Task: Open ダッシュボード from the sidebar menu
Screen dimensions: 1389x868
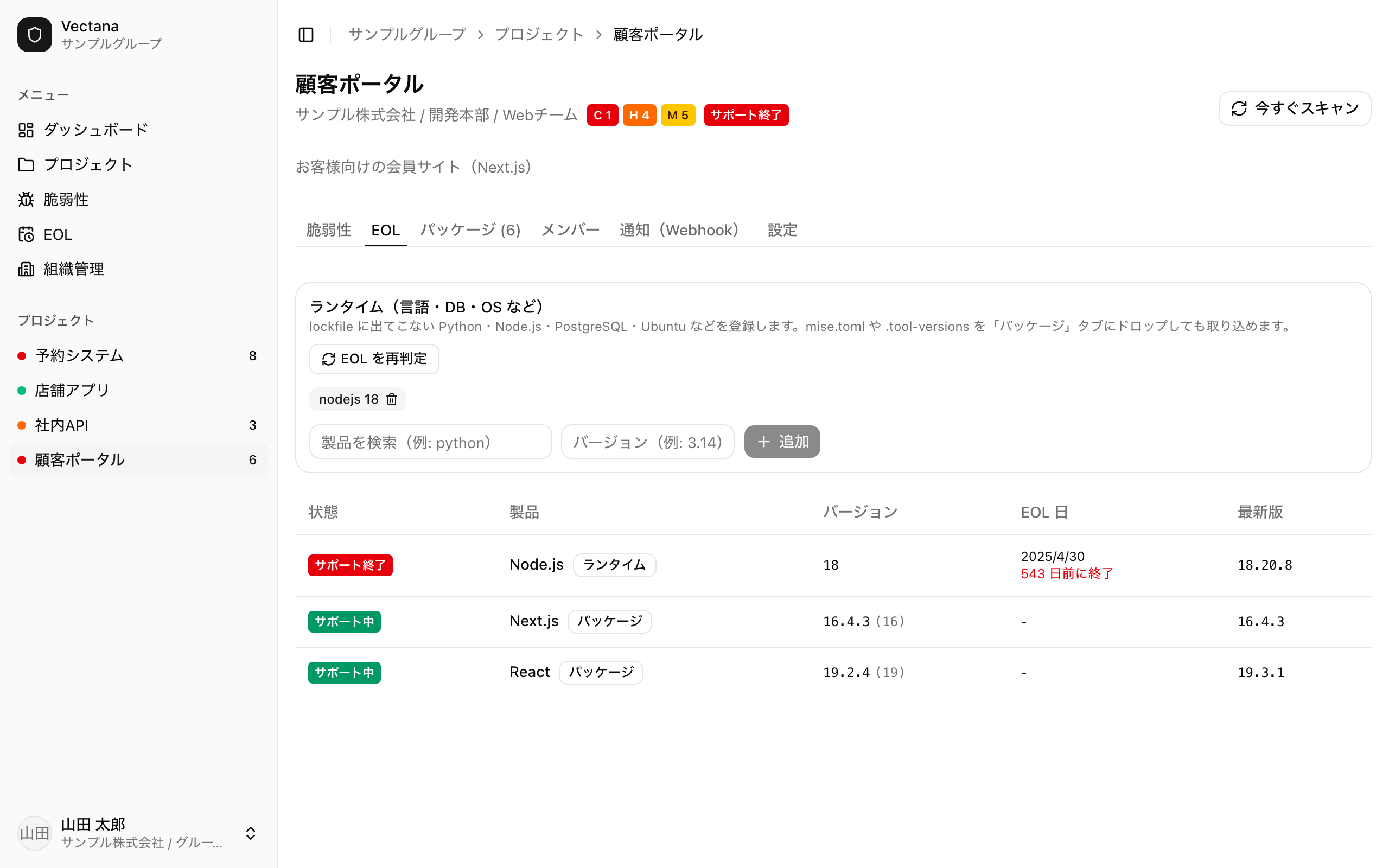Action: [x=138, y=130]
